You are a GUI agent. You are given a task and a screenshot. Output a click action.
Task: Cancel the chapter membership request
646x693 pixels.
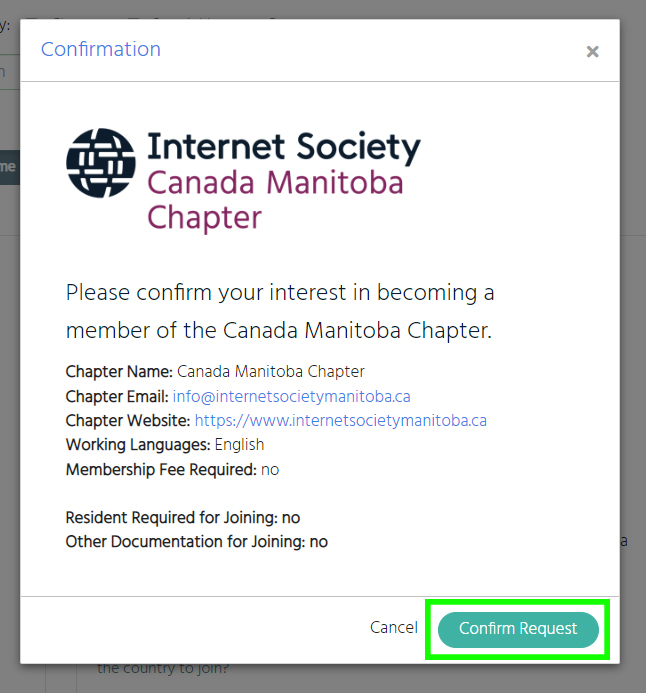[394, 627]
